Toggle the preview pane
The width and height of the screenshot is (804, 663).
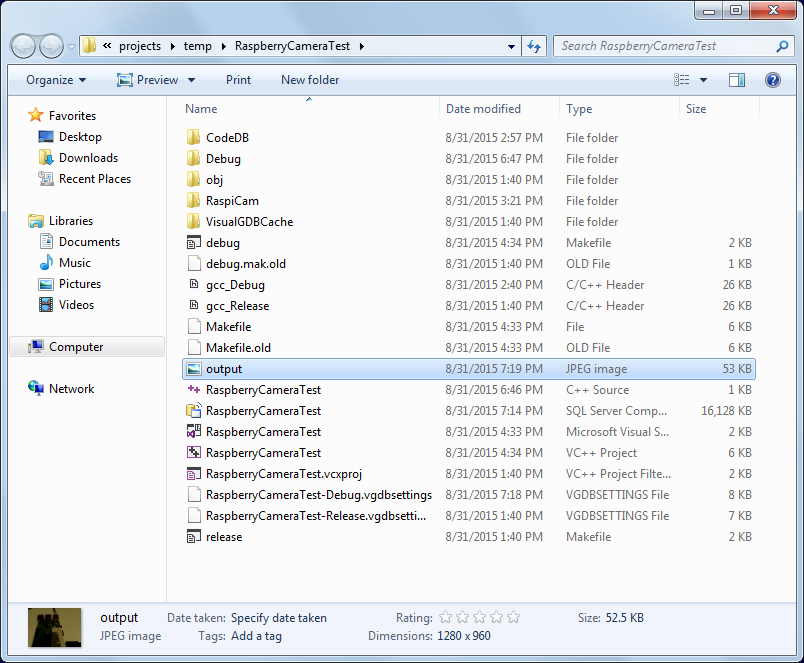coord(737,79)
